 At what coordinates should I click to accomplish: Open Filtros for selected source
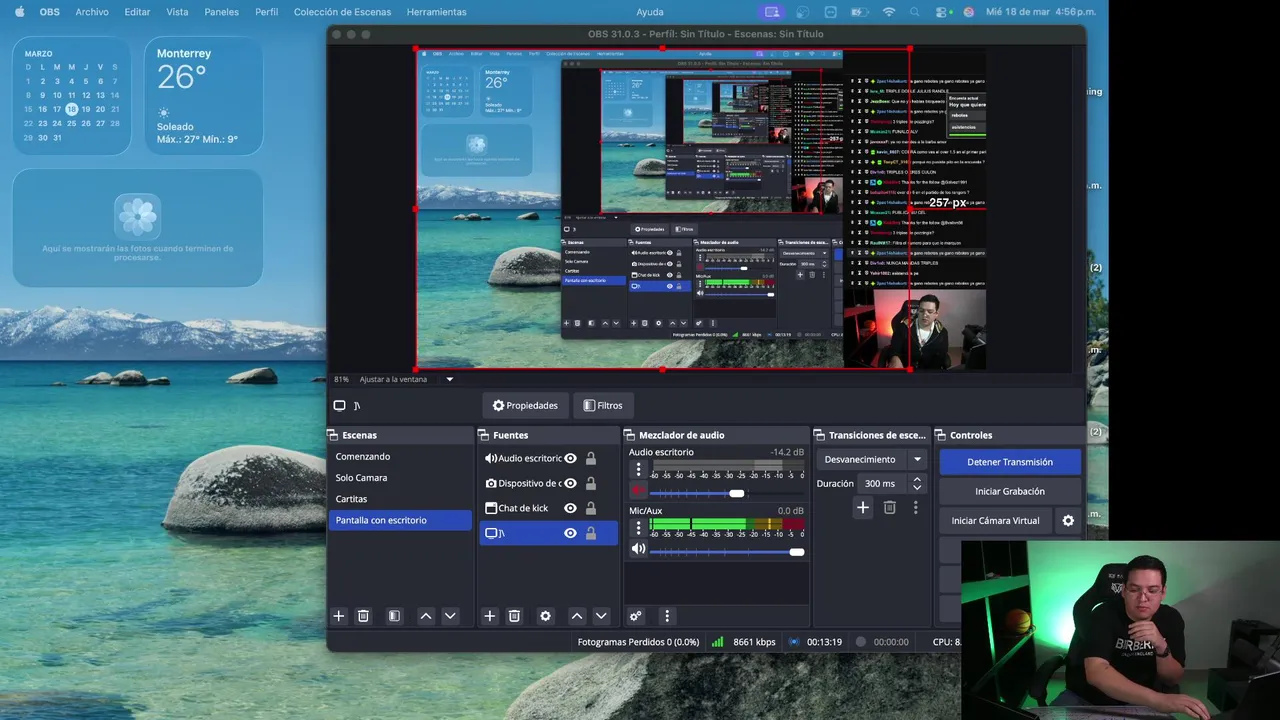point(603,406)
